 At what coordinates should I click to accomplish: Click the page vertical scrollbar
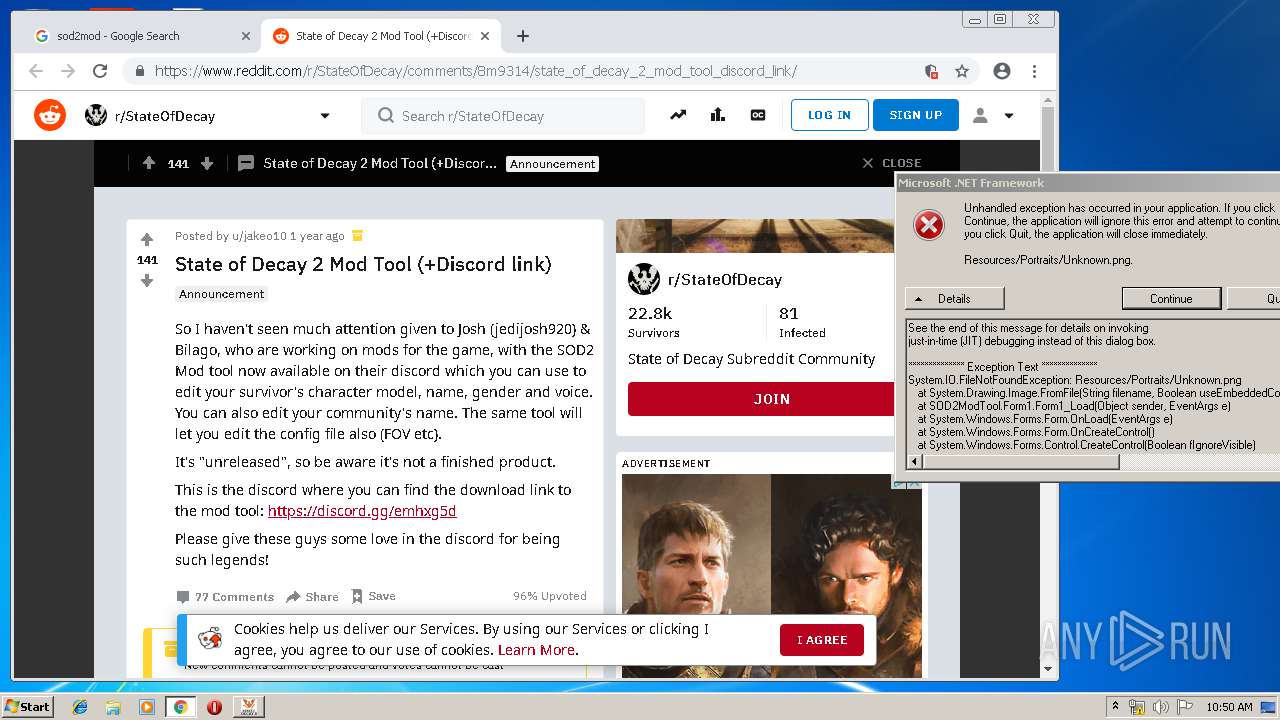pos(1048,385)
